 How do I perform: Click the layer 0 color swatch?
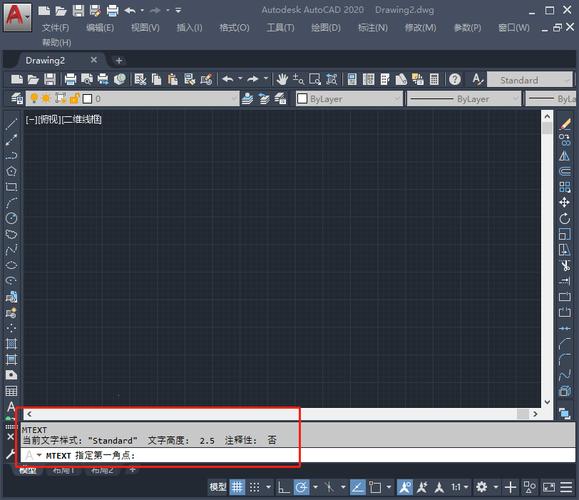coord(88,99)
